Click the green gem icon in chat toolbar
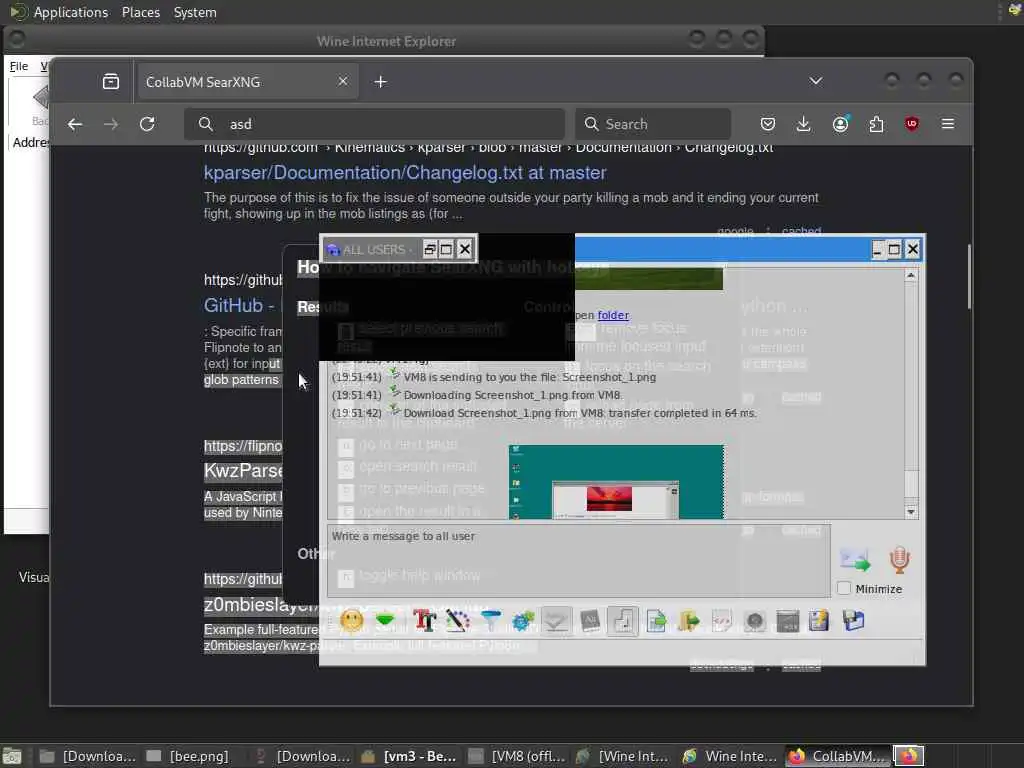Image resolution: width=1024 pixels, height=768 pixels. (x=385, y=619)
